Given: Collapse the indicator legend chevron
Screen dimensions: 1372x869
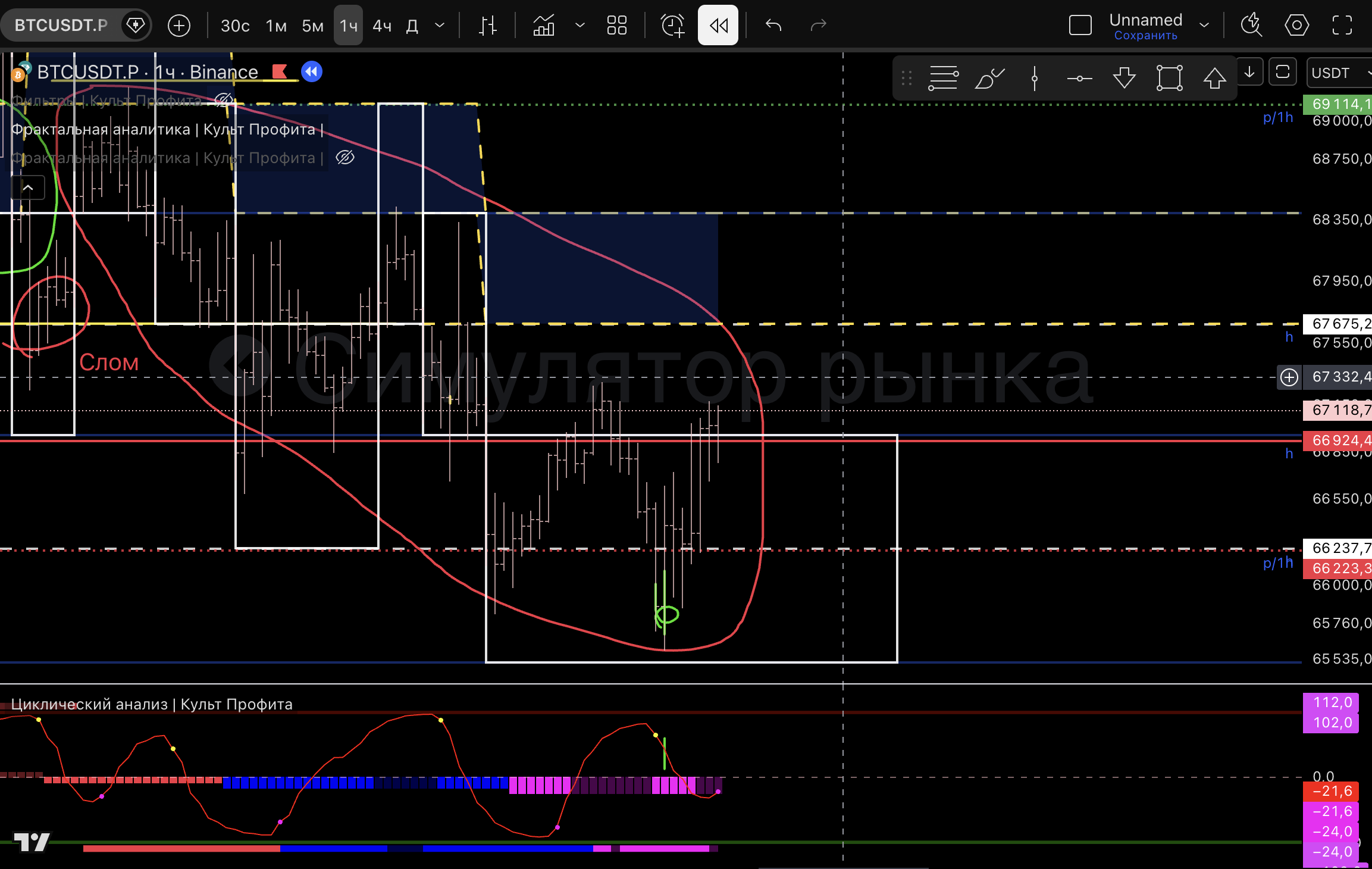Looking at the screenshot, I should click(28, 187).
